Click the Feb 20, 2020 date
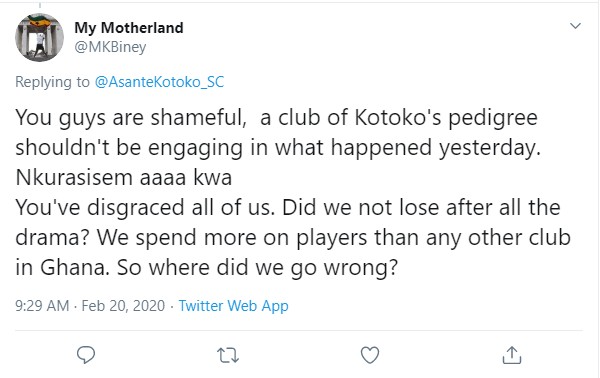 point(123,306)
